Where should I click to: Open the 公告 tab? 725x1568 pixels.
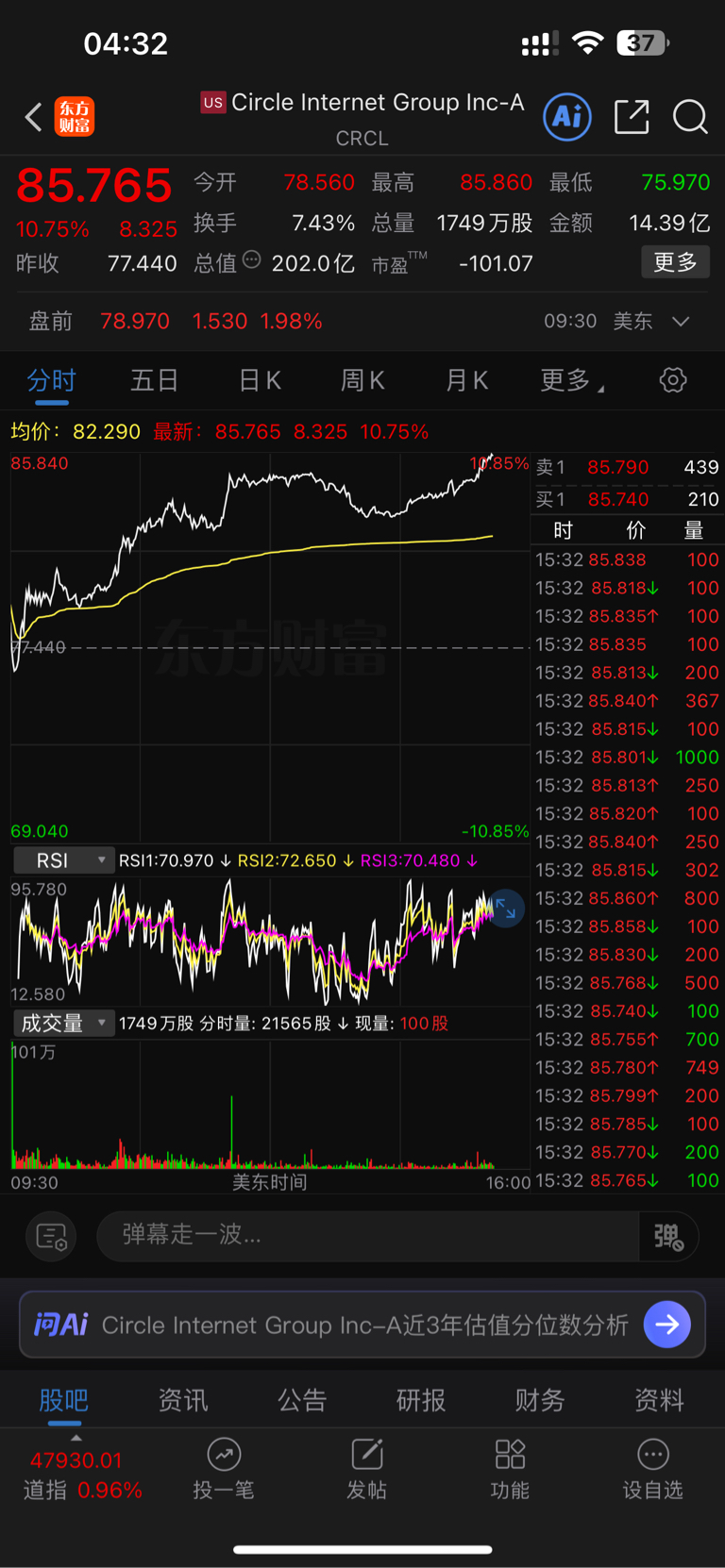pos(302,1400)
